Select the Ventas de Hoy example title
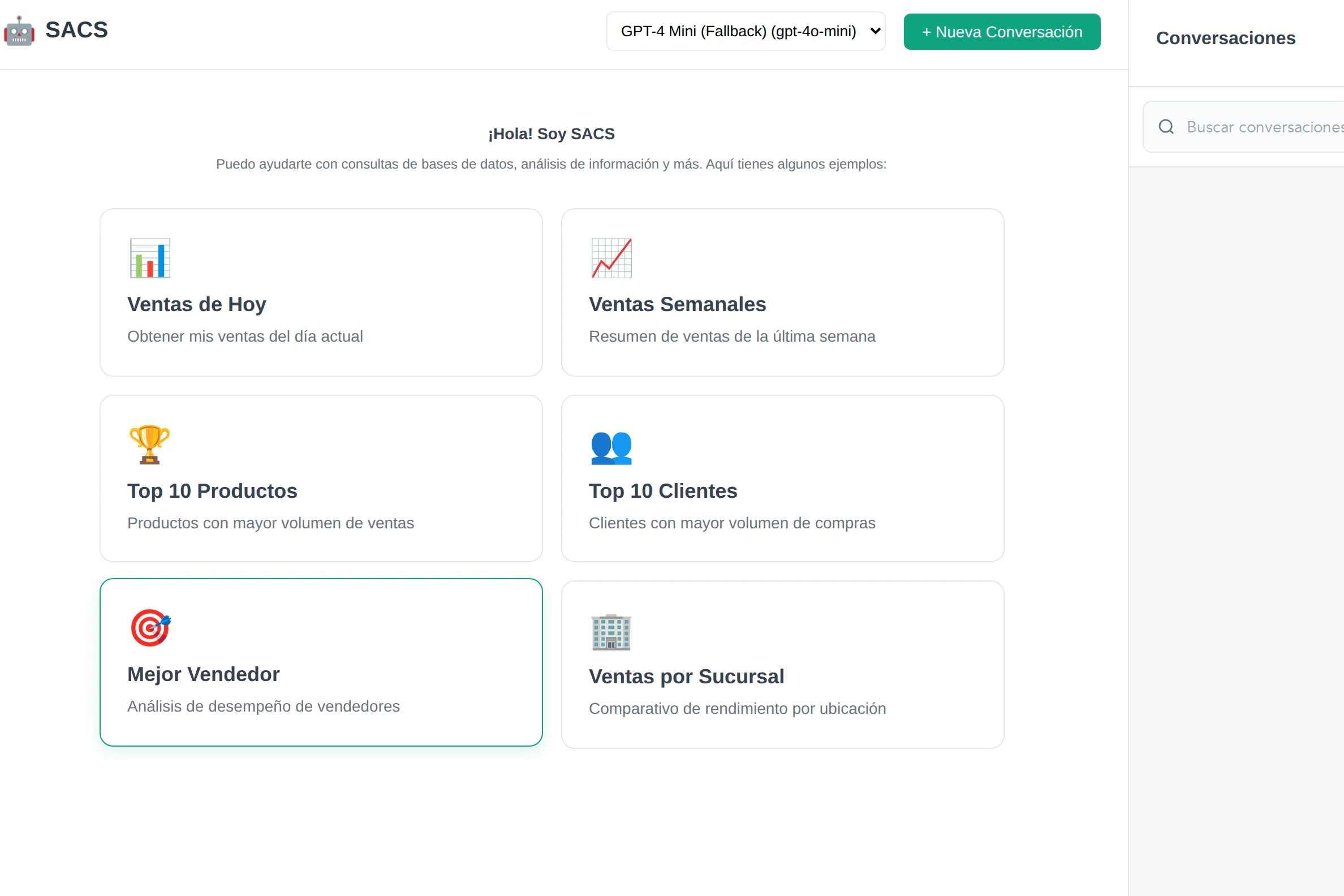 click(197, 304)
